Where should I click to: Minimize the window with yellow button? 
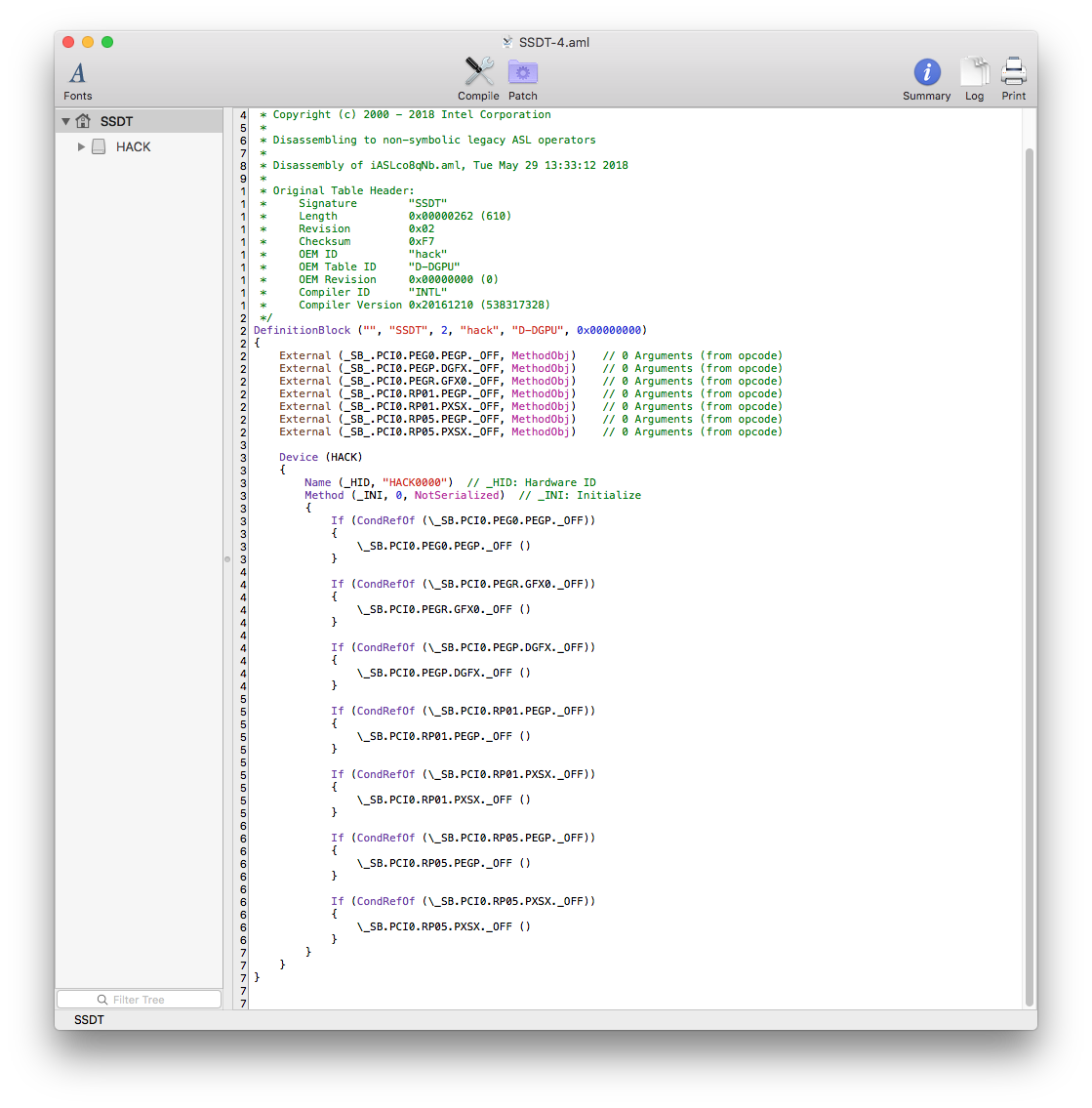pyautogui.click(x=88, y=42)
